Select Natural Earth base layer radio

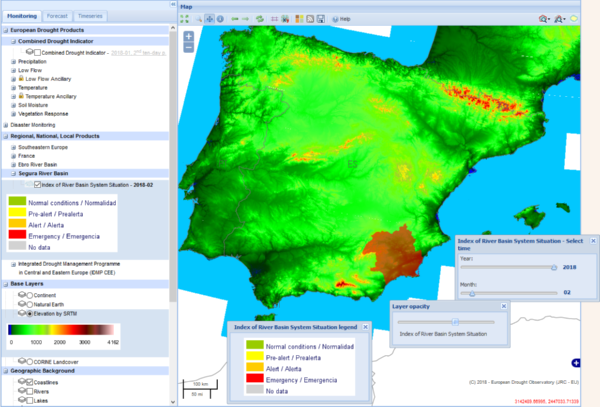pyautogui.click(x=29, y=304)
